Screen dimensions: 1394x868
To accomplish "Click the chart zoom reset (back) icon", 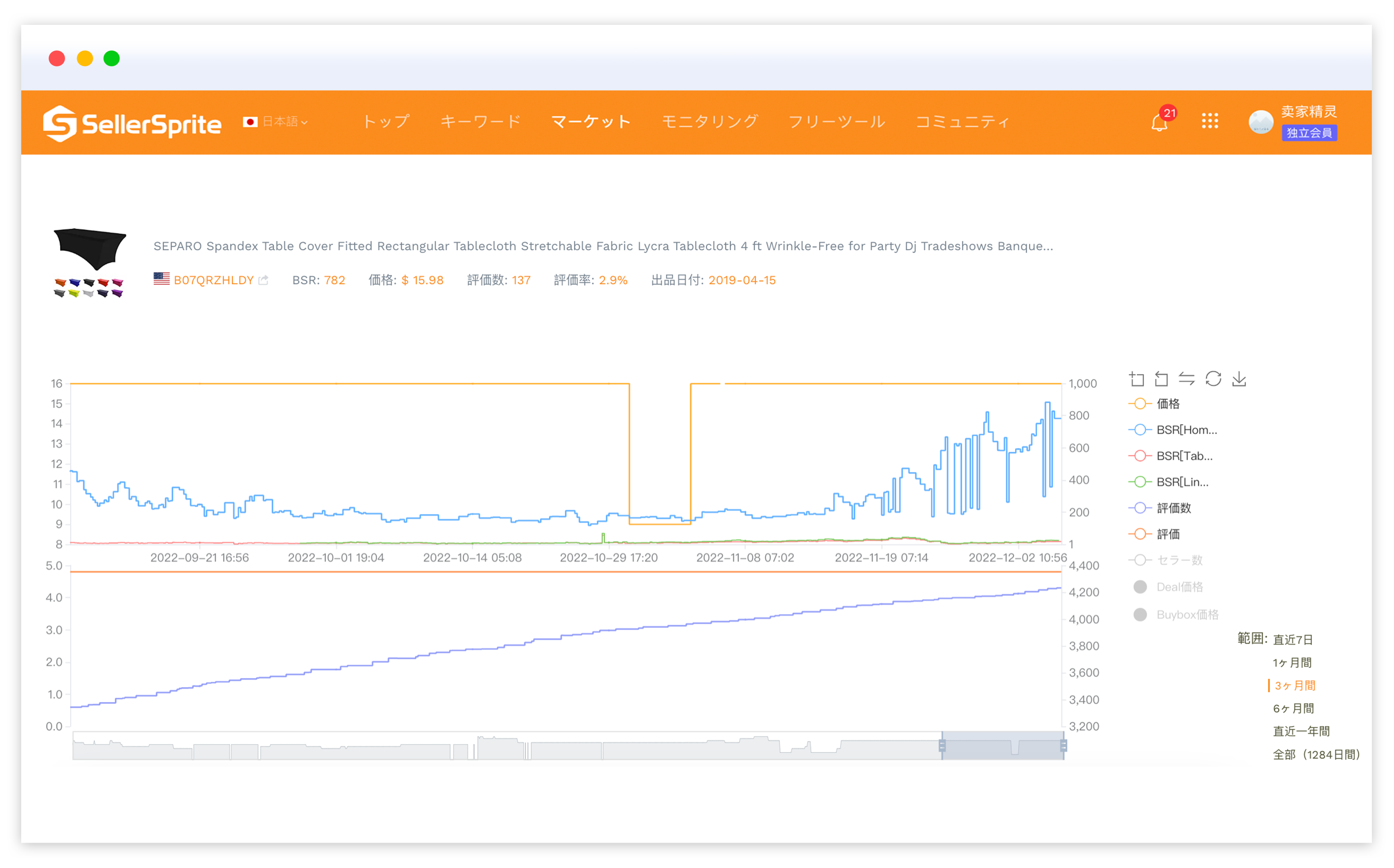I will pos(1162,379).
